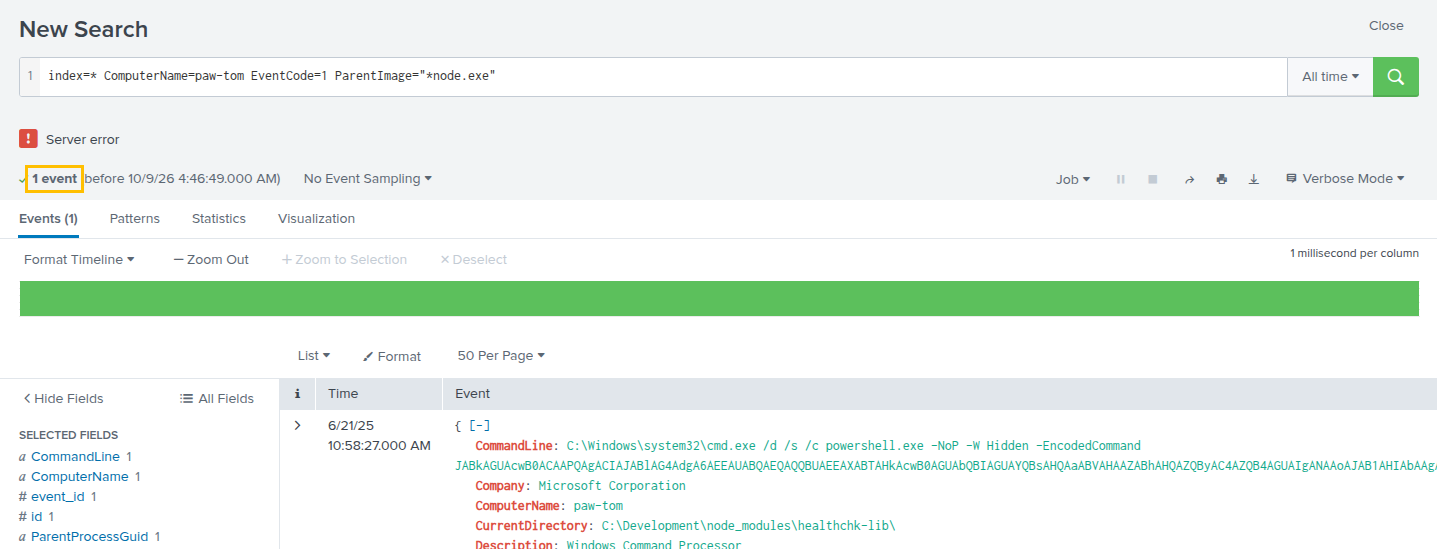Screen dimensions: 1437x549
Task: Export results with download icon
Action: coord(1254,179)
